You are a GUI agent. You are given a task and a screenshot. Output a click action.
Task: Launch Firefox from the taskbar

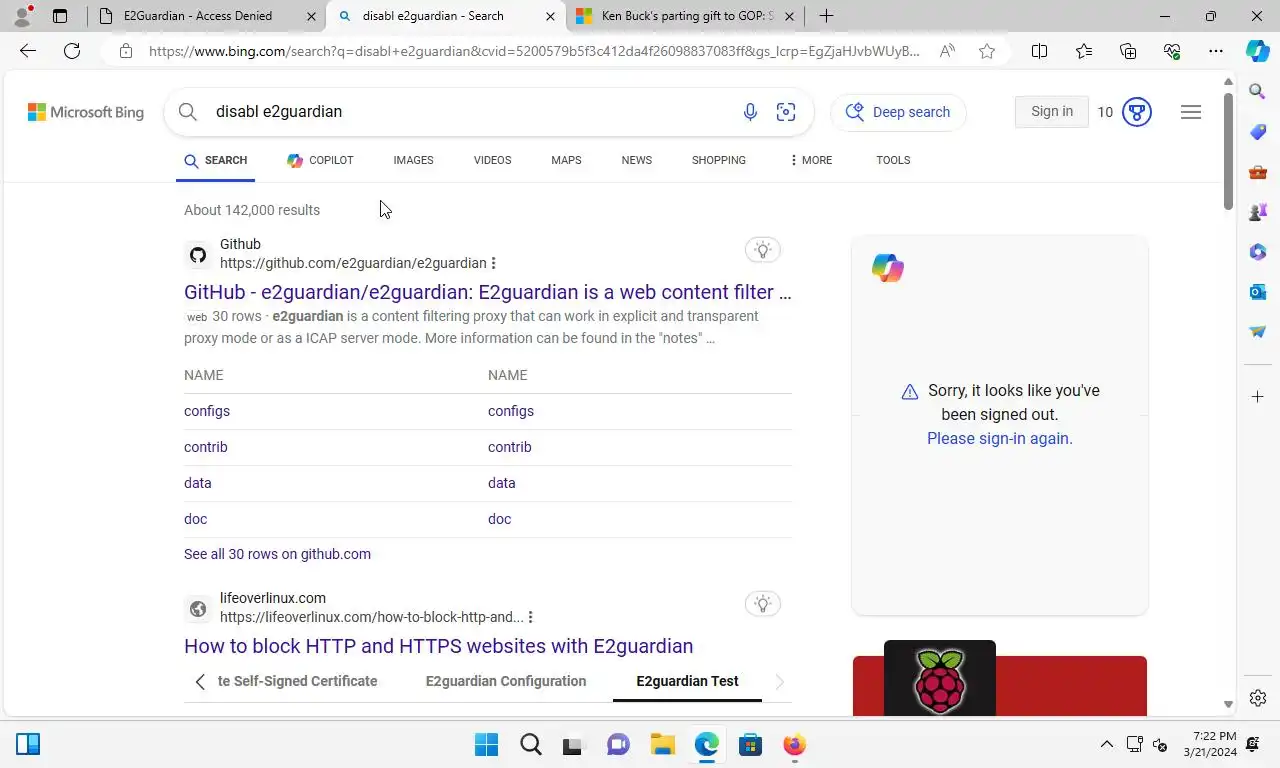[x=795, y=744]
